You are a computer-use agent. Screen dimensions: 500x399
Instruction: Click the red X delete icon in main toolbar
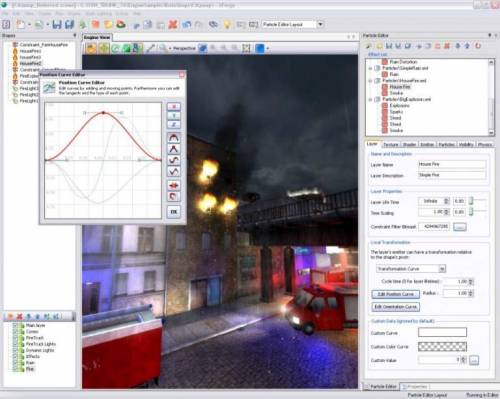coord(173,24)
